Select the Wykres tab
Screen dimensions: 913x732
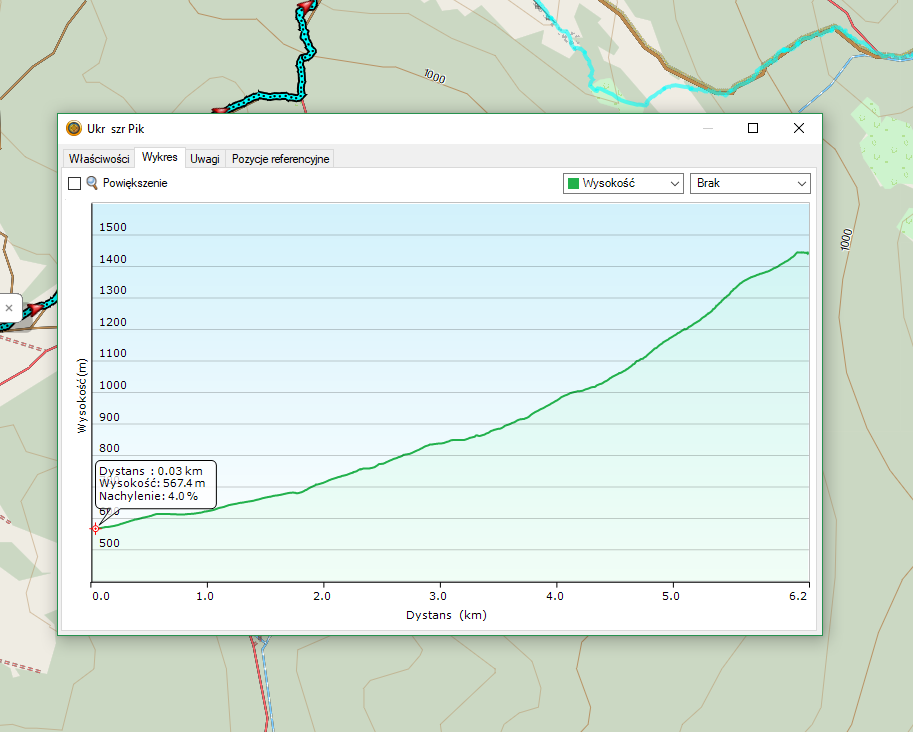point(160,158)
